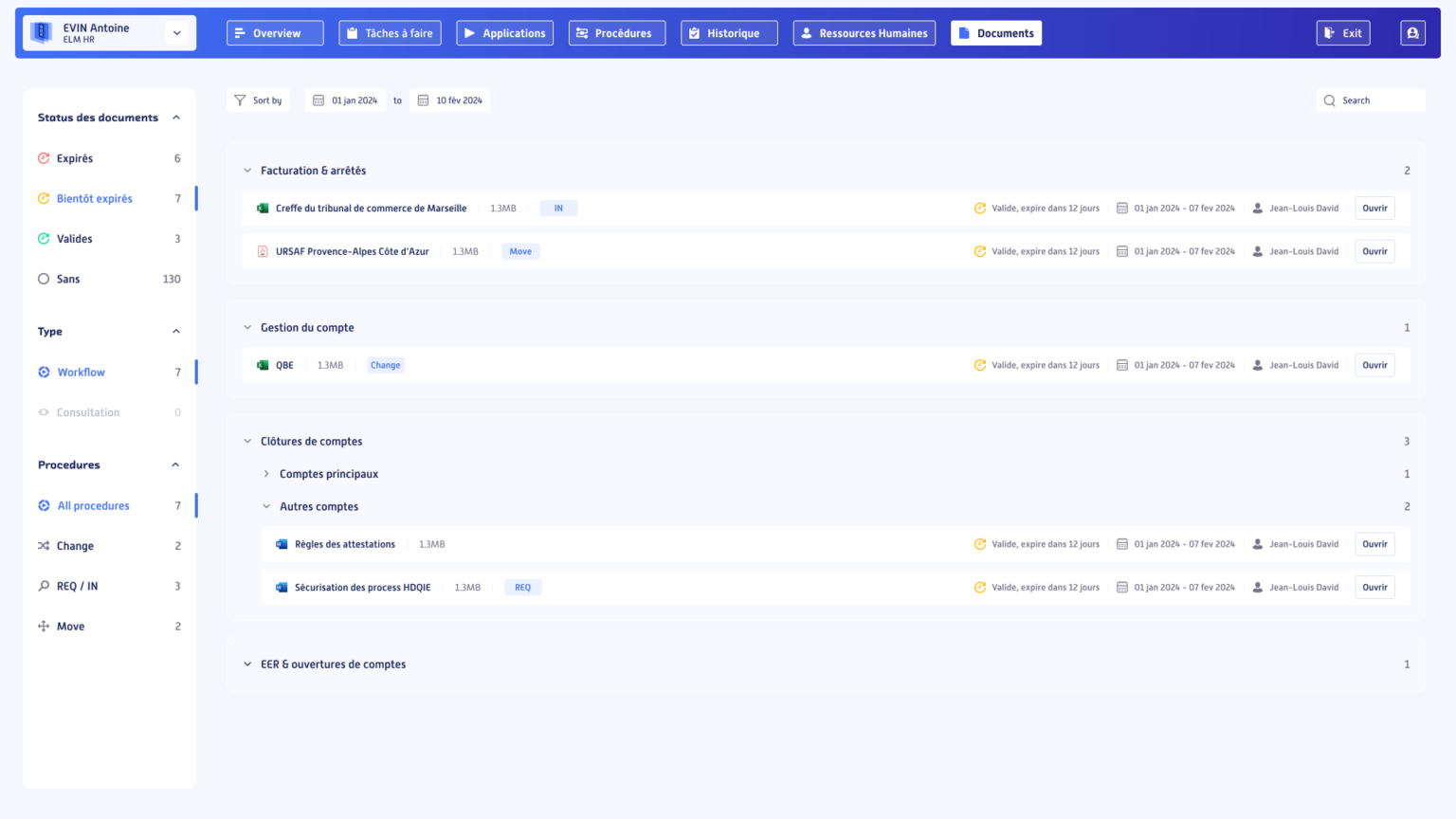The width and height of the screenshot is (1456, 819).
Task: Open the Search field via the magnifier icon
Action: [1331, 100]
